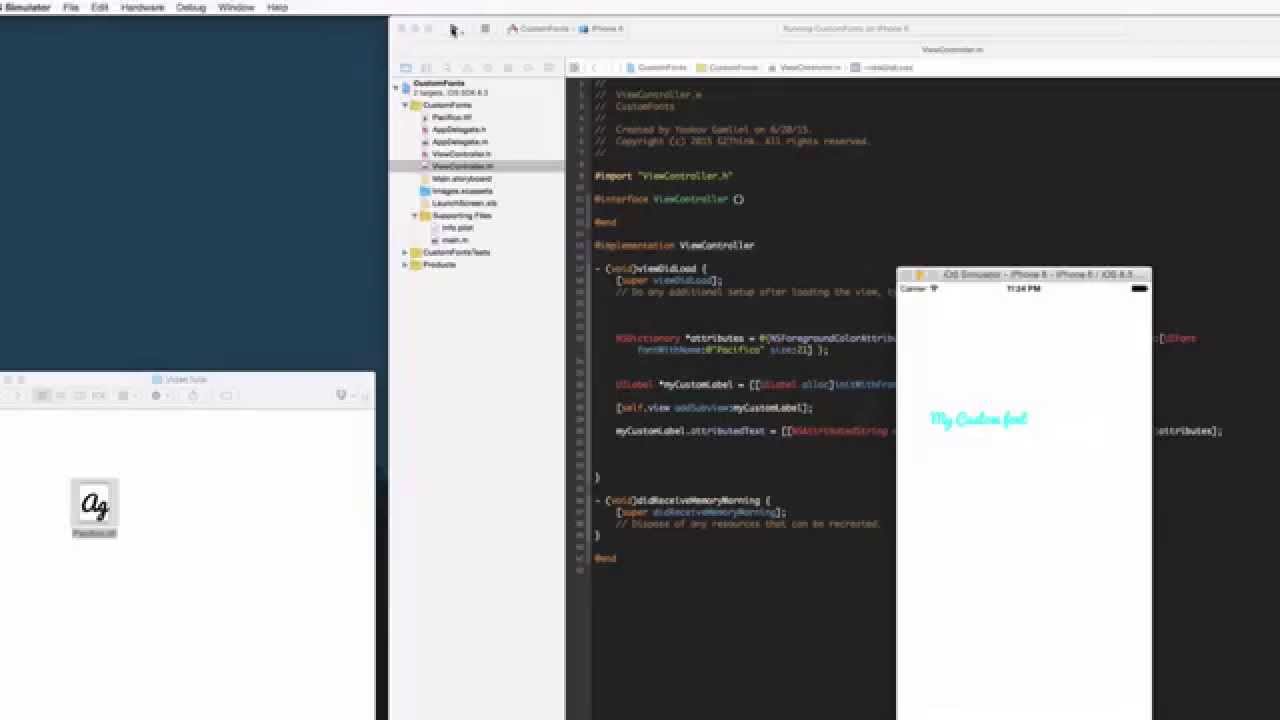Open the Hardware menu
The height and width of the screenshot is (720, 1280).
click(x=142, y=7)
